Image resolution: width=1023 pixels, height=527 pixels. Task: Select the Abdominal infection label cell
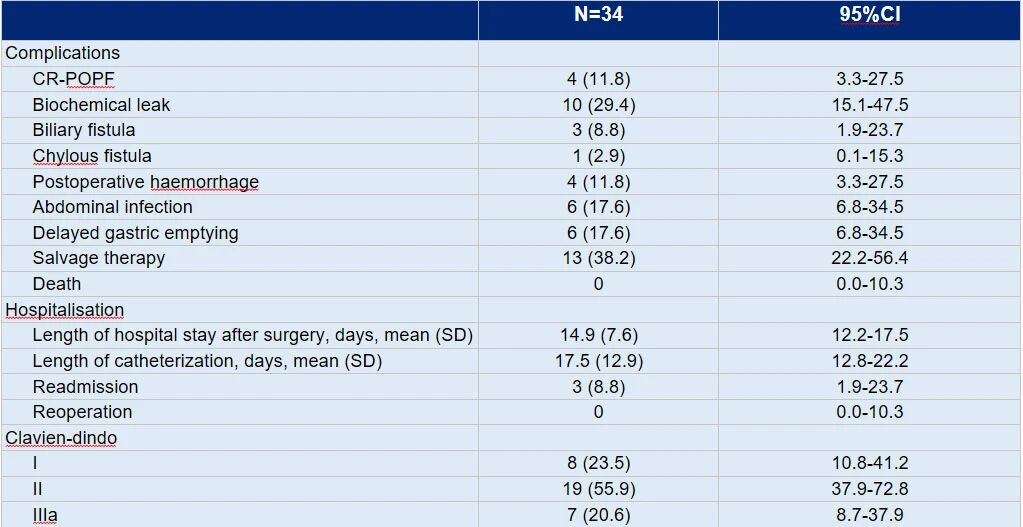click(112, 207)
